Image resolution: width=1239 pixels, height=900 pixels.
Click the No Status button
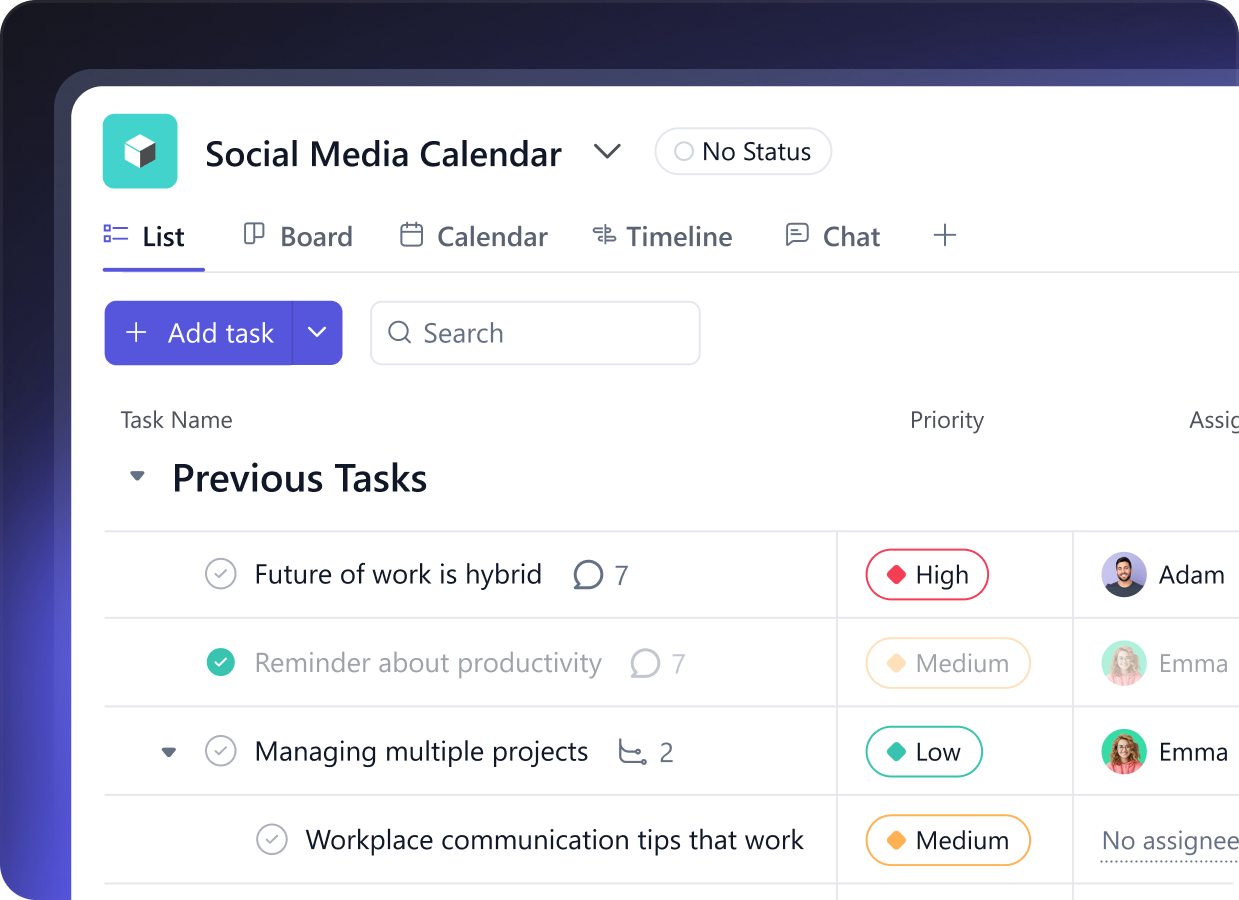click(742, 152)
